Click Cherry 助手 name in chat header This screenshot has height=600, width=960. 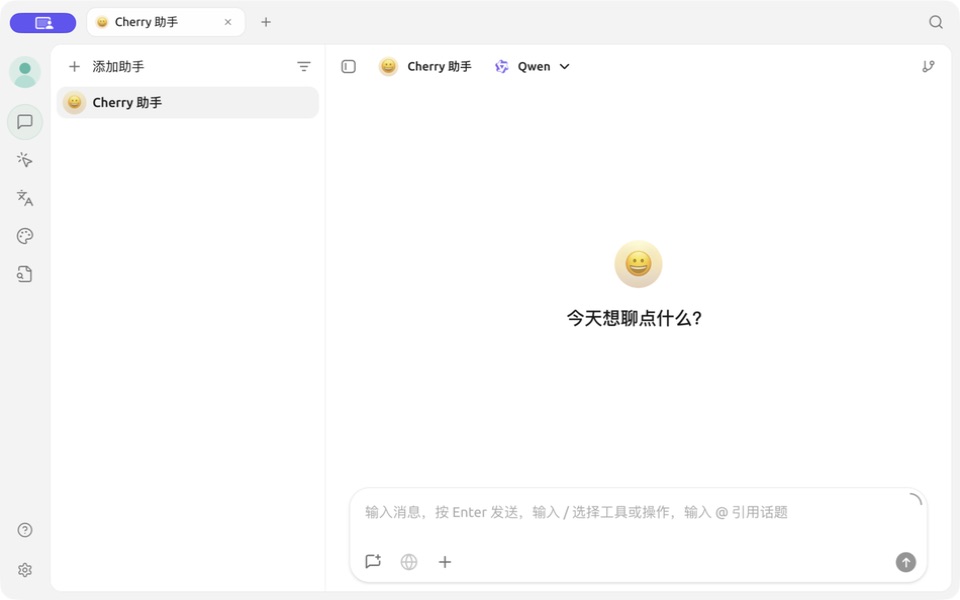(x=440, y=66)
